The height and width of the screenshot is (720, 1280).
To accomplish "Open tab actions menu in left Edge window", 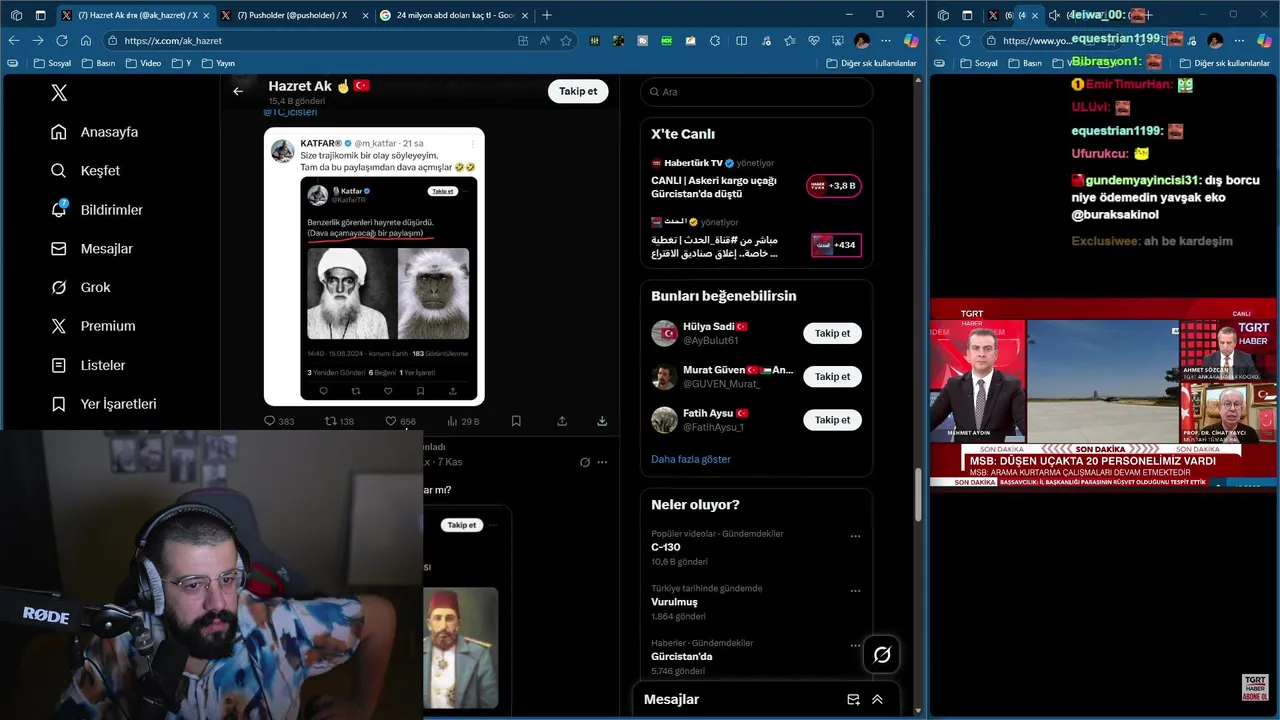I will click(x=40, y=15).
